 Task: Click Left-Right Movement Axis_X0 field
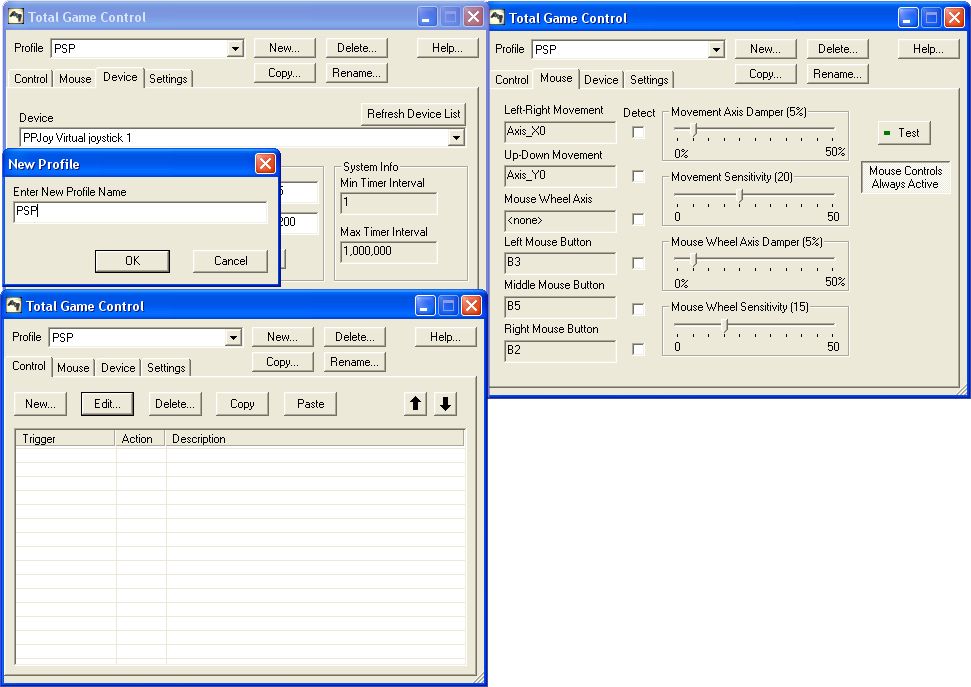click(560, 131)
